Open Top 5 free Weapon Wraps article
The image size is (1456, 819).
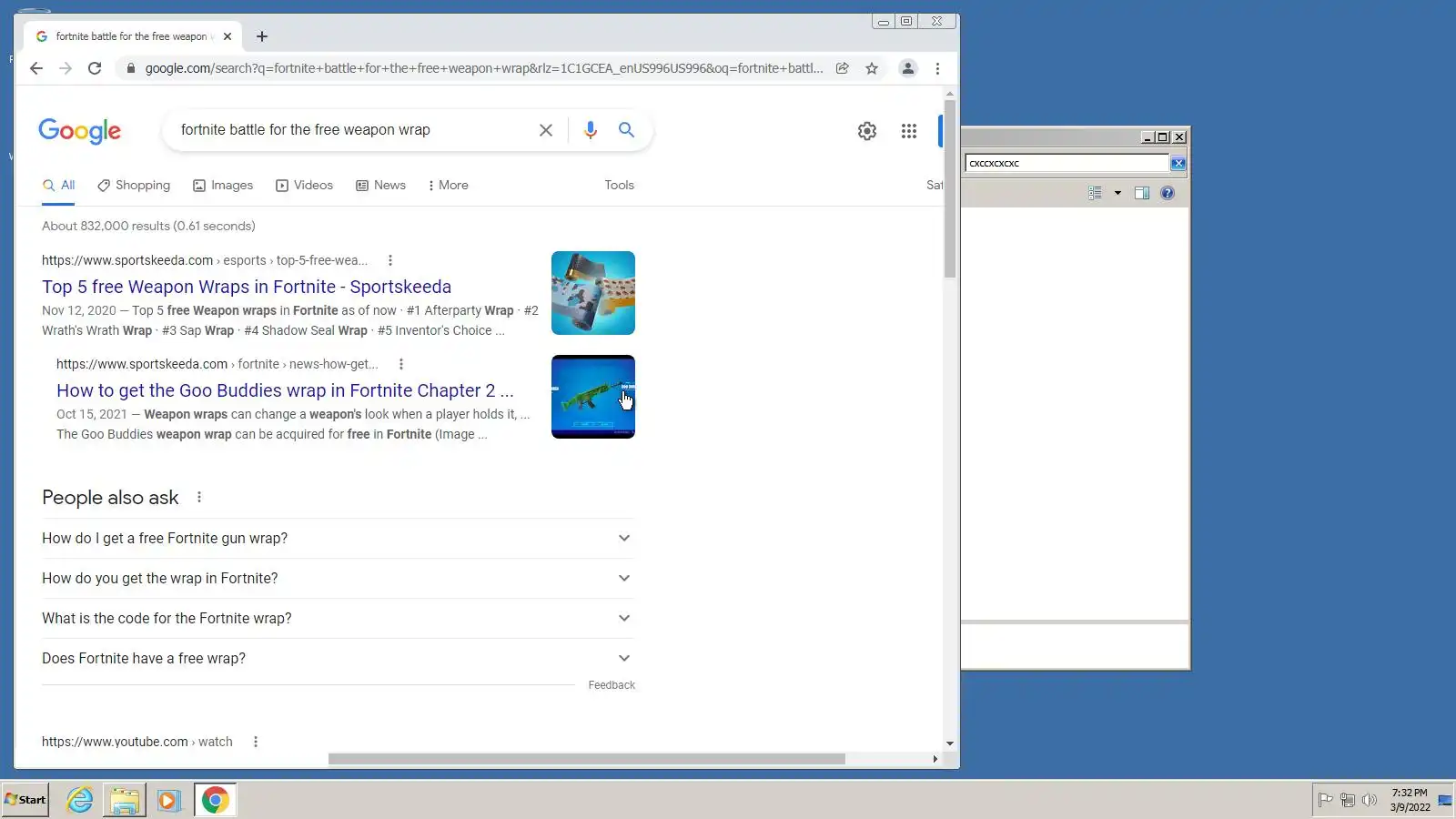(x=247, y=287)
